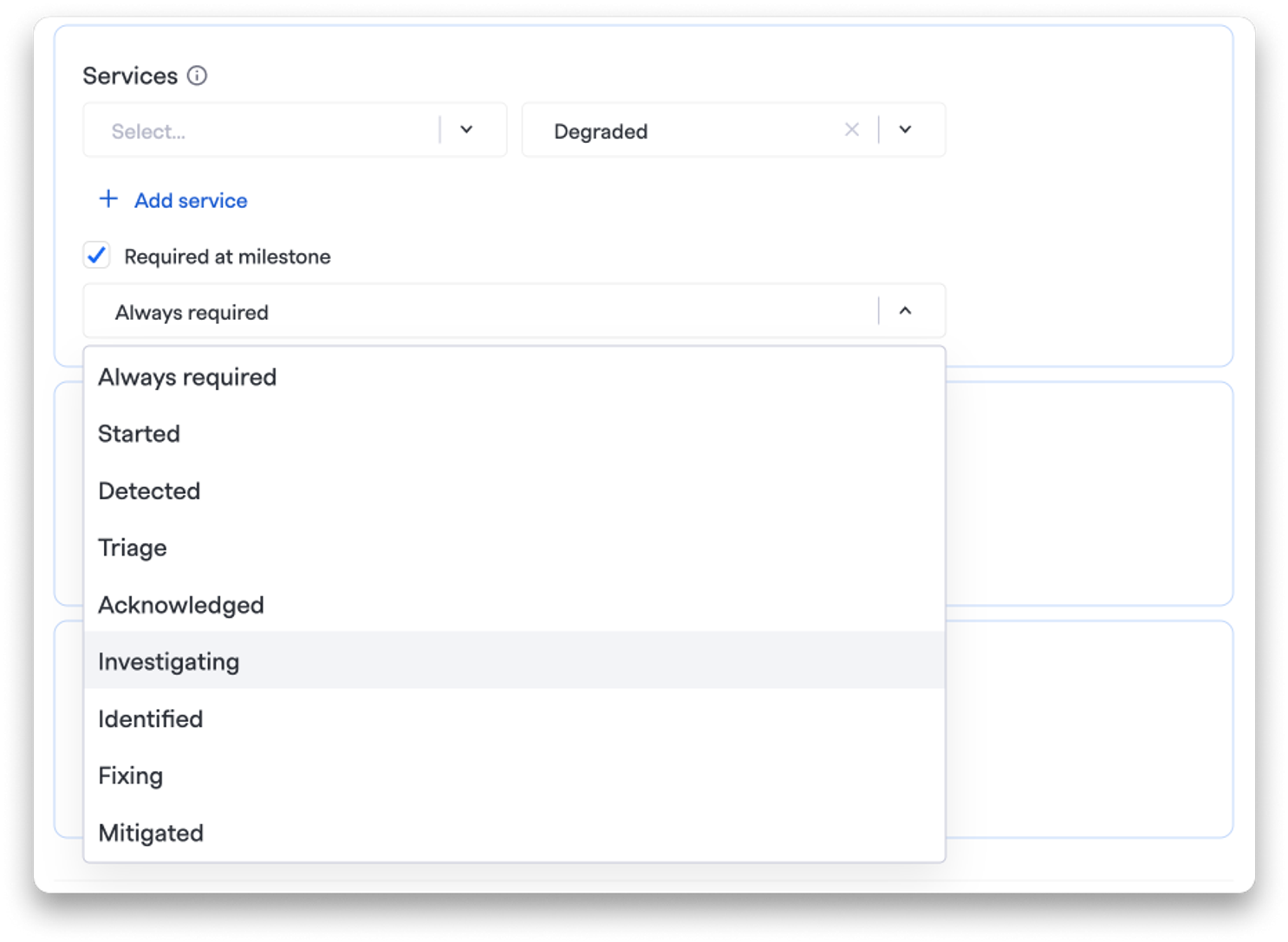Click the Services info icon
This screenshot has height=942, width=1288.
(198, 75)
